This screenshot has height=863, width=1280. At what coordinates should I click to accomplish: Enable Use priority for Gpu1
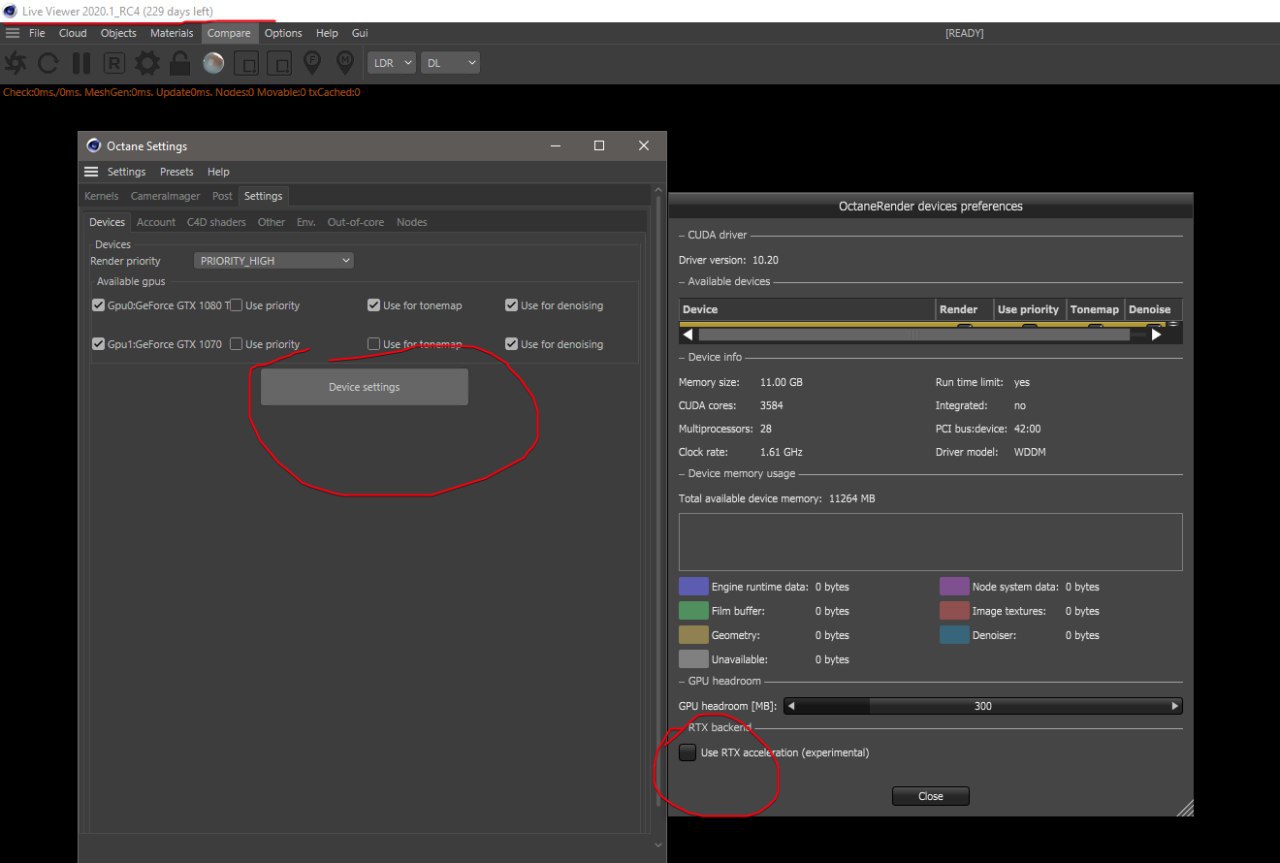click(236, 344)
